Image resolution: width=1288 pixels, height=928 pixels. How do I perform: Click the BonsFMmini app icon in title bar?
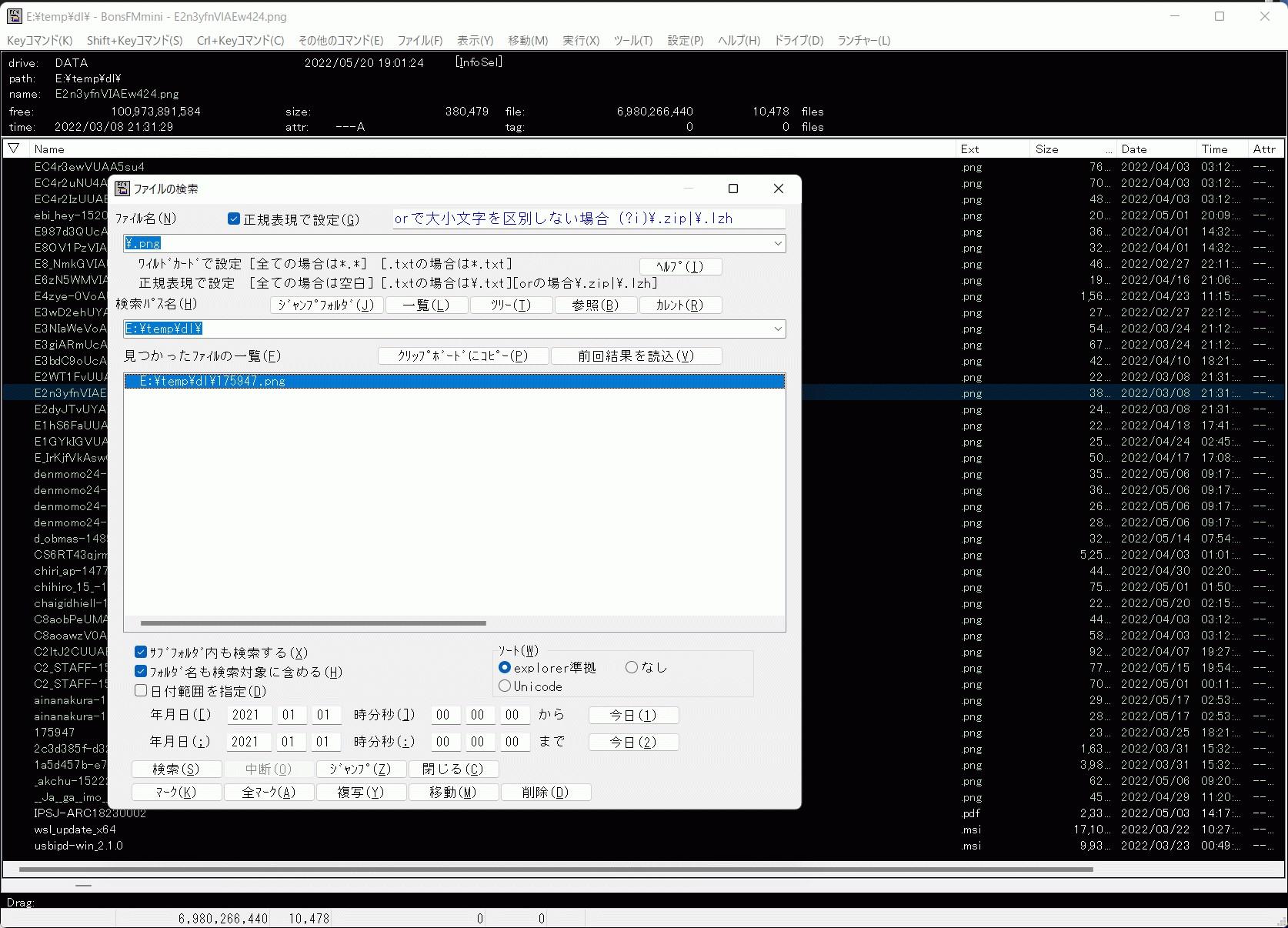point(14,16)
